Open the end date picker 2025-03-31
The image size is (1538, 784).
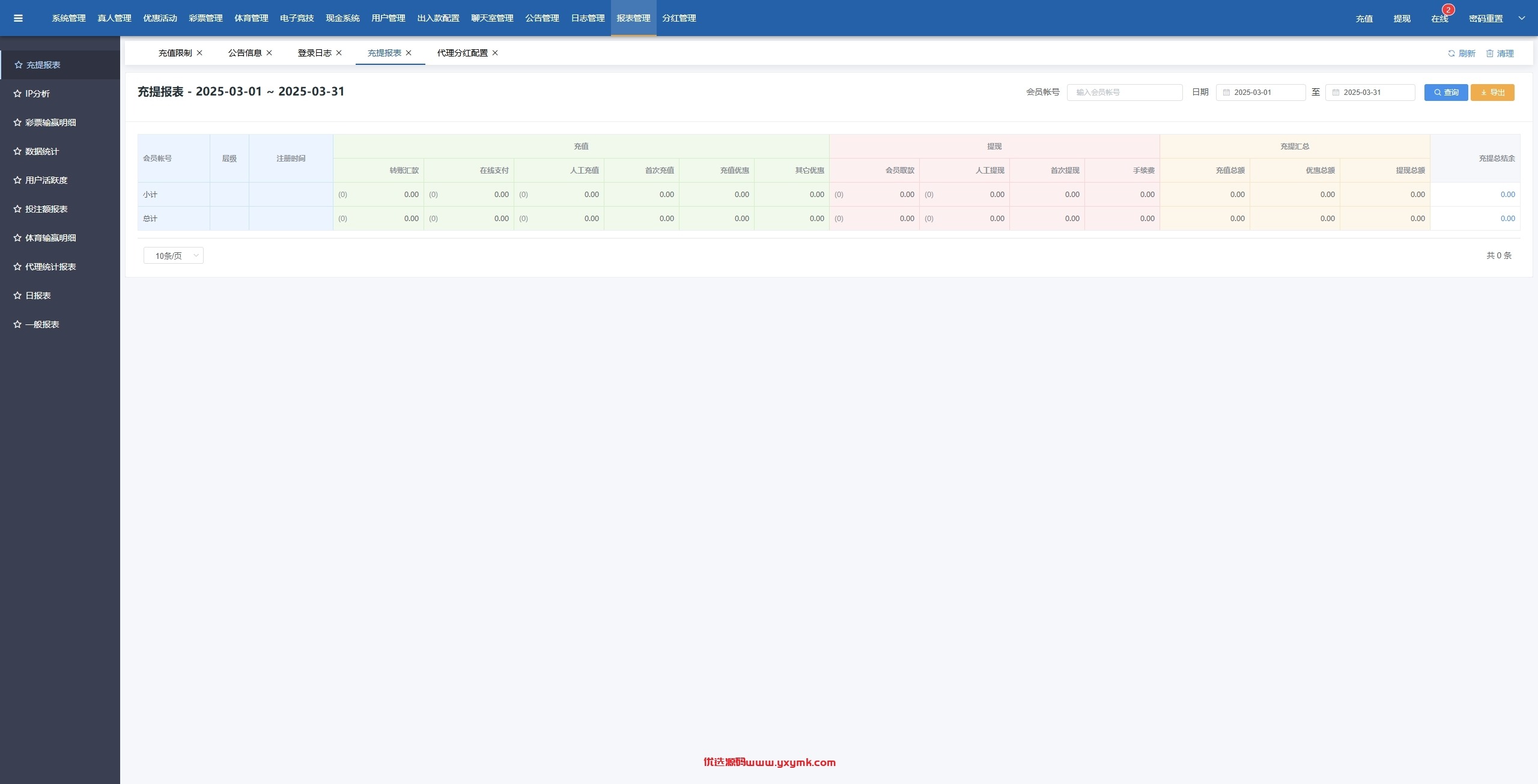coord(1370,93)
